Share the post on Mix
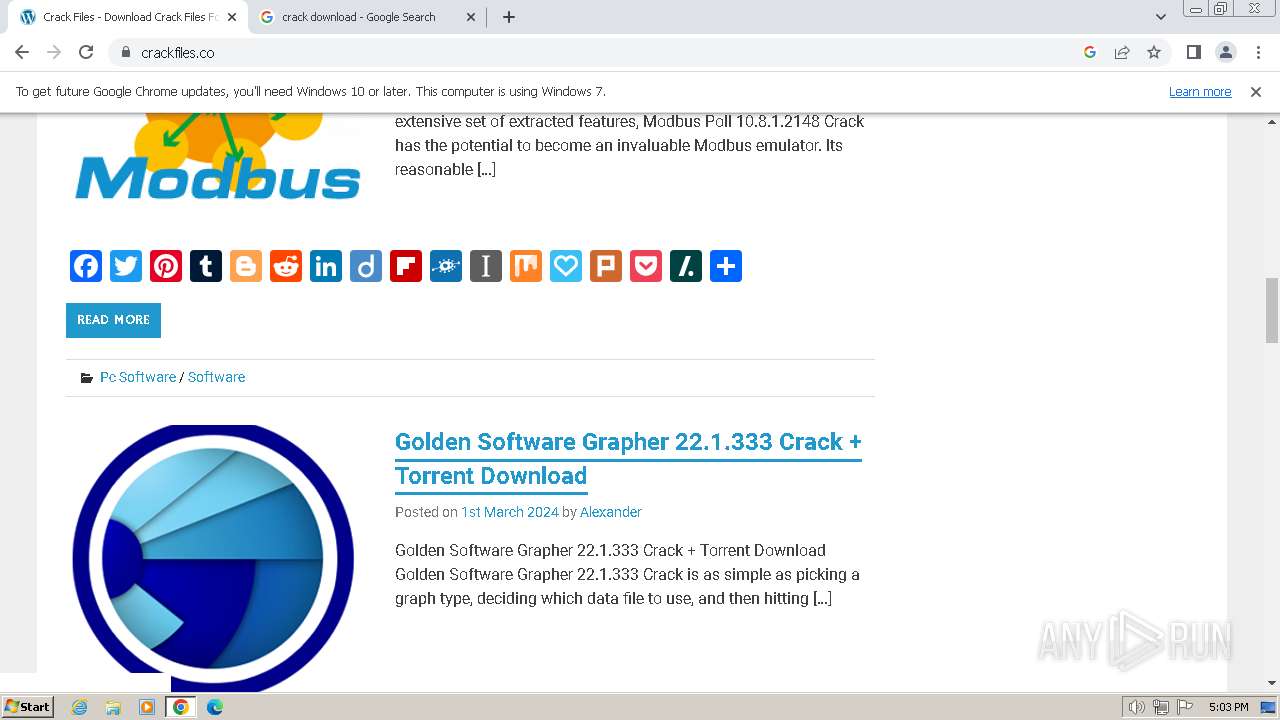Viewport: 1280px width, 720px height. click(x=526, y=266)
